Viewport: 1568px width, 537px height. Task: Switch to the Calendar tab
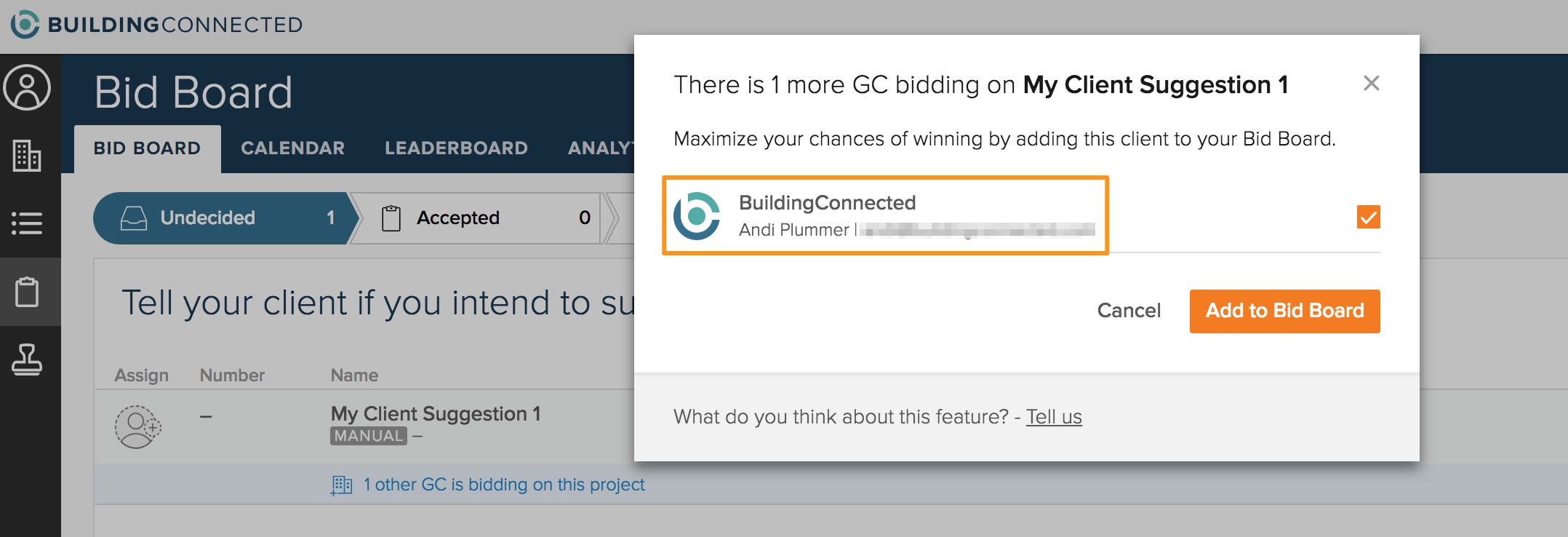(292, 148)
